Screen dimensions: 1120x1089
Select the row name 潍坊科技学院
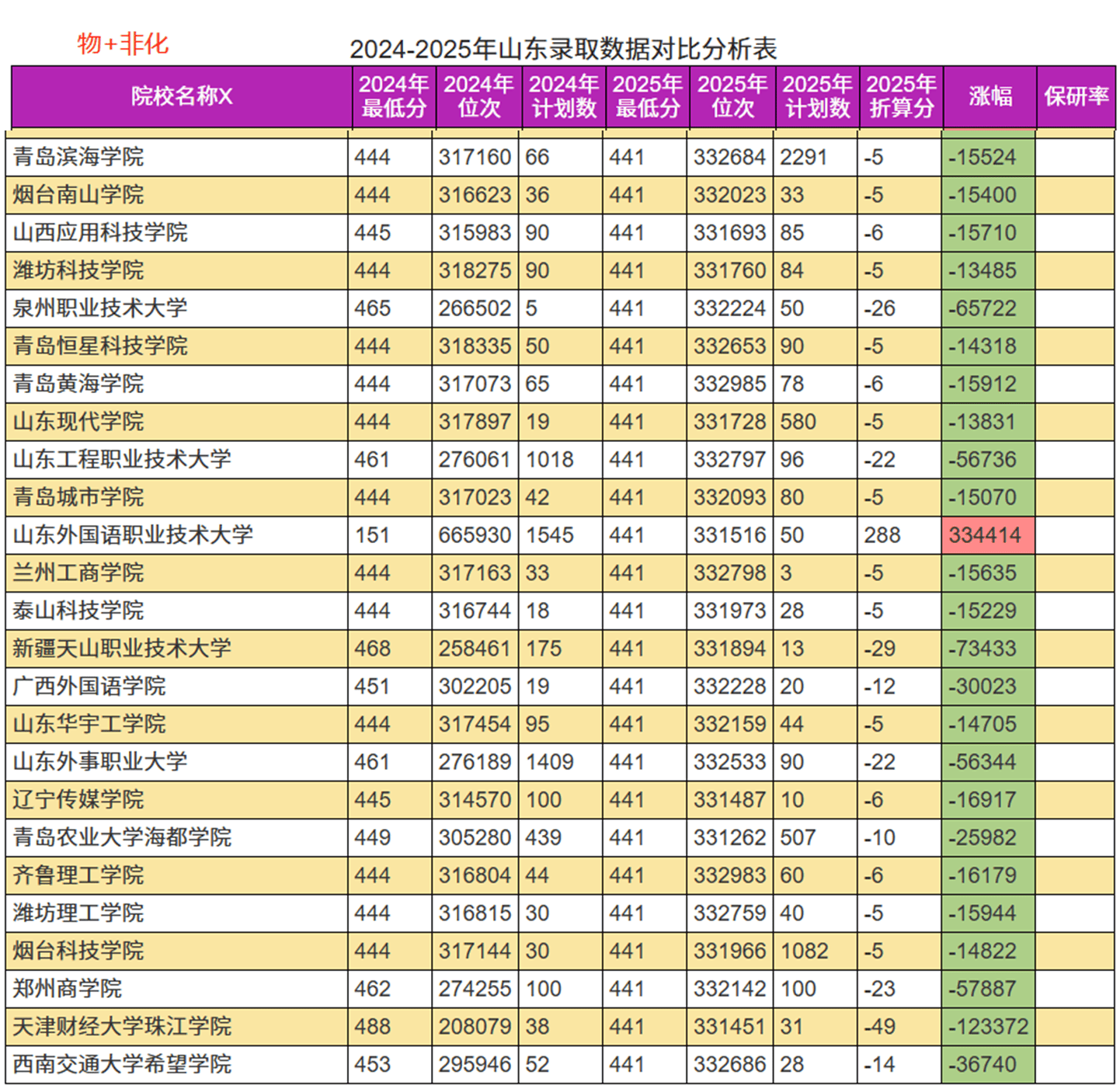click(x=78, y=270)
